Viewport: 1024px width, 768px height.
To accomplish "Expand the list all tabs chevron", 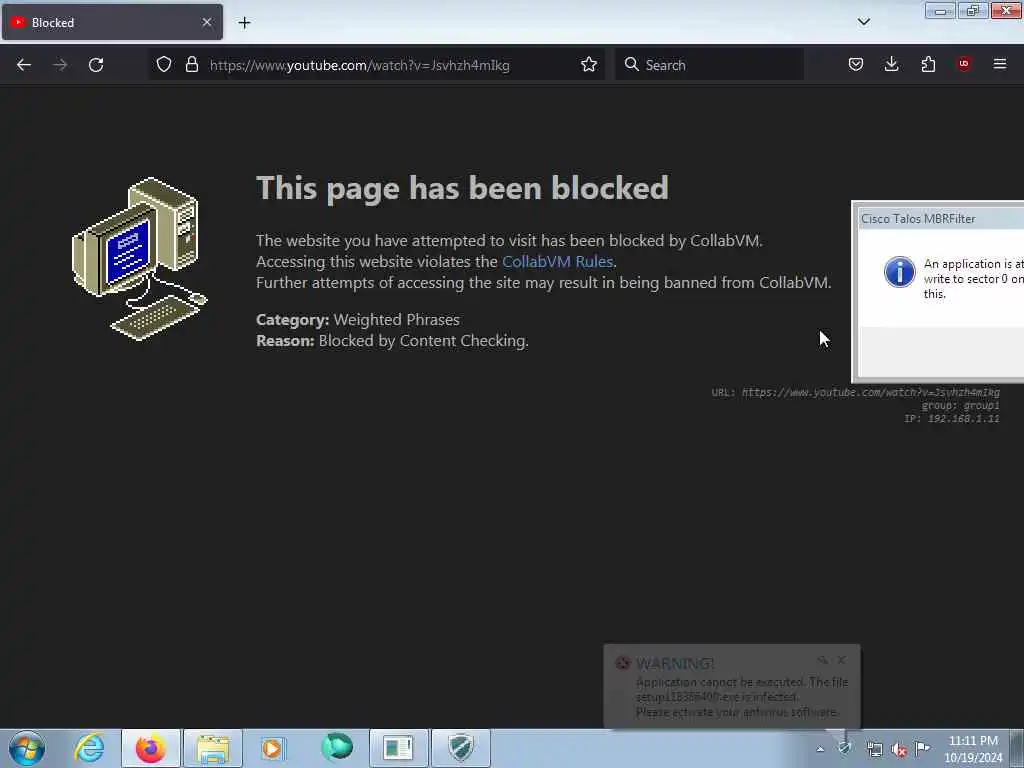I will coord(863,22).
